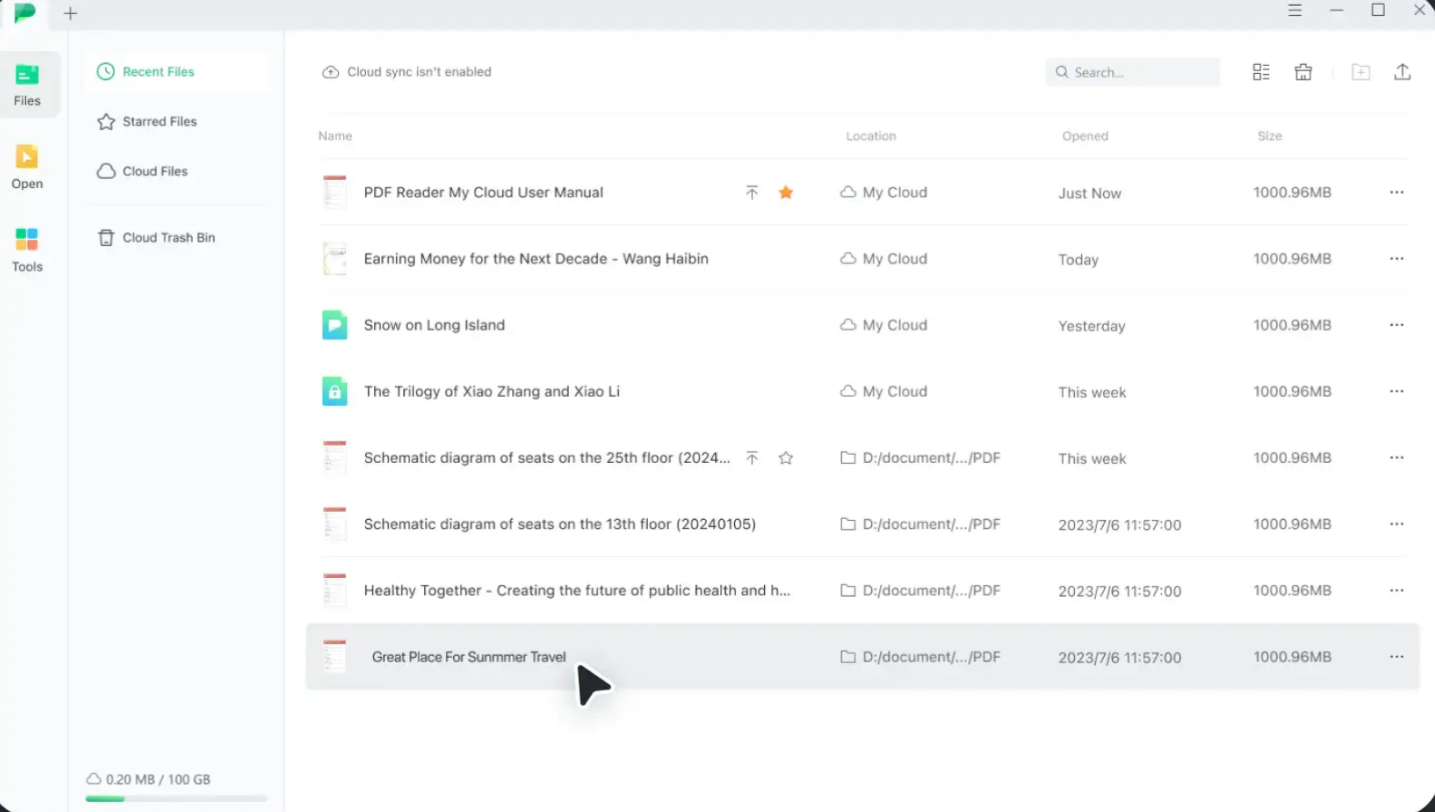Click the Cloud sync isn't enabled notice
This screenshot has height=812, width=1435.
407,72
